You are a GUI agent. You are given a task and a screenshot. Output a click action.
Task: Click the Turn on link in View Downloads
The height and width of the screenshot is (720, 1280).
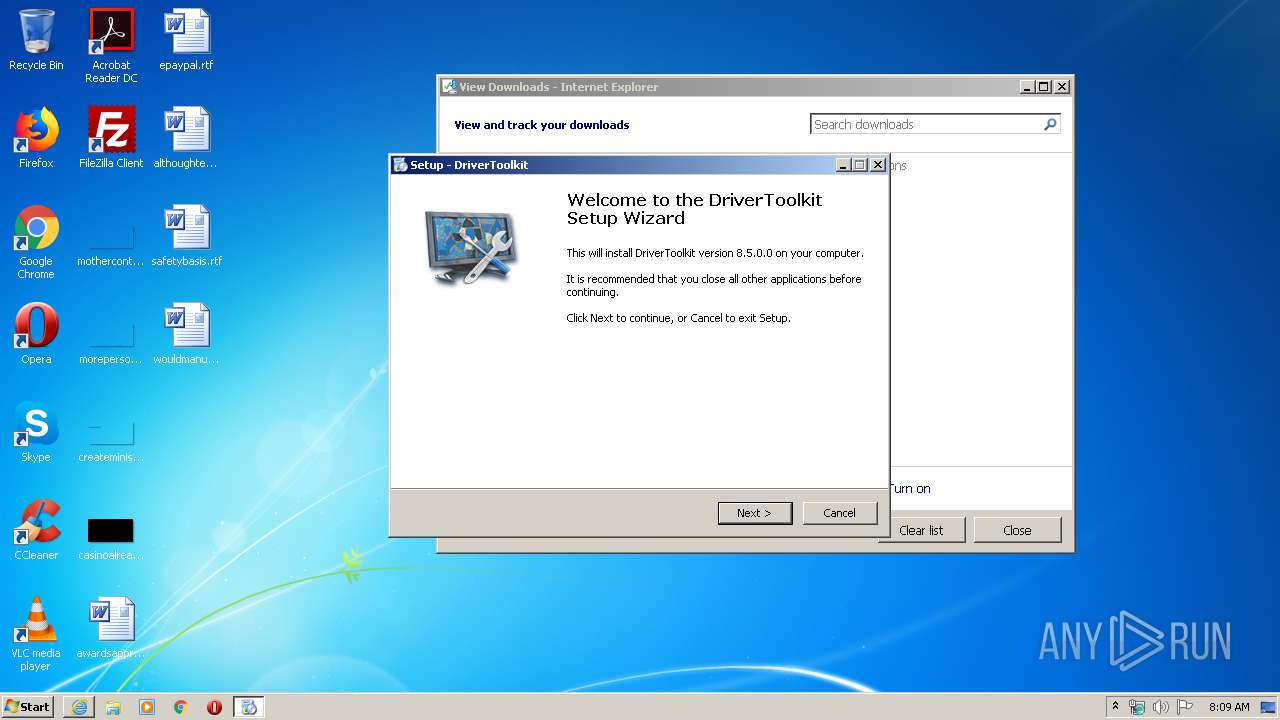(x=910, y=489)
